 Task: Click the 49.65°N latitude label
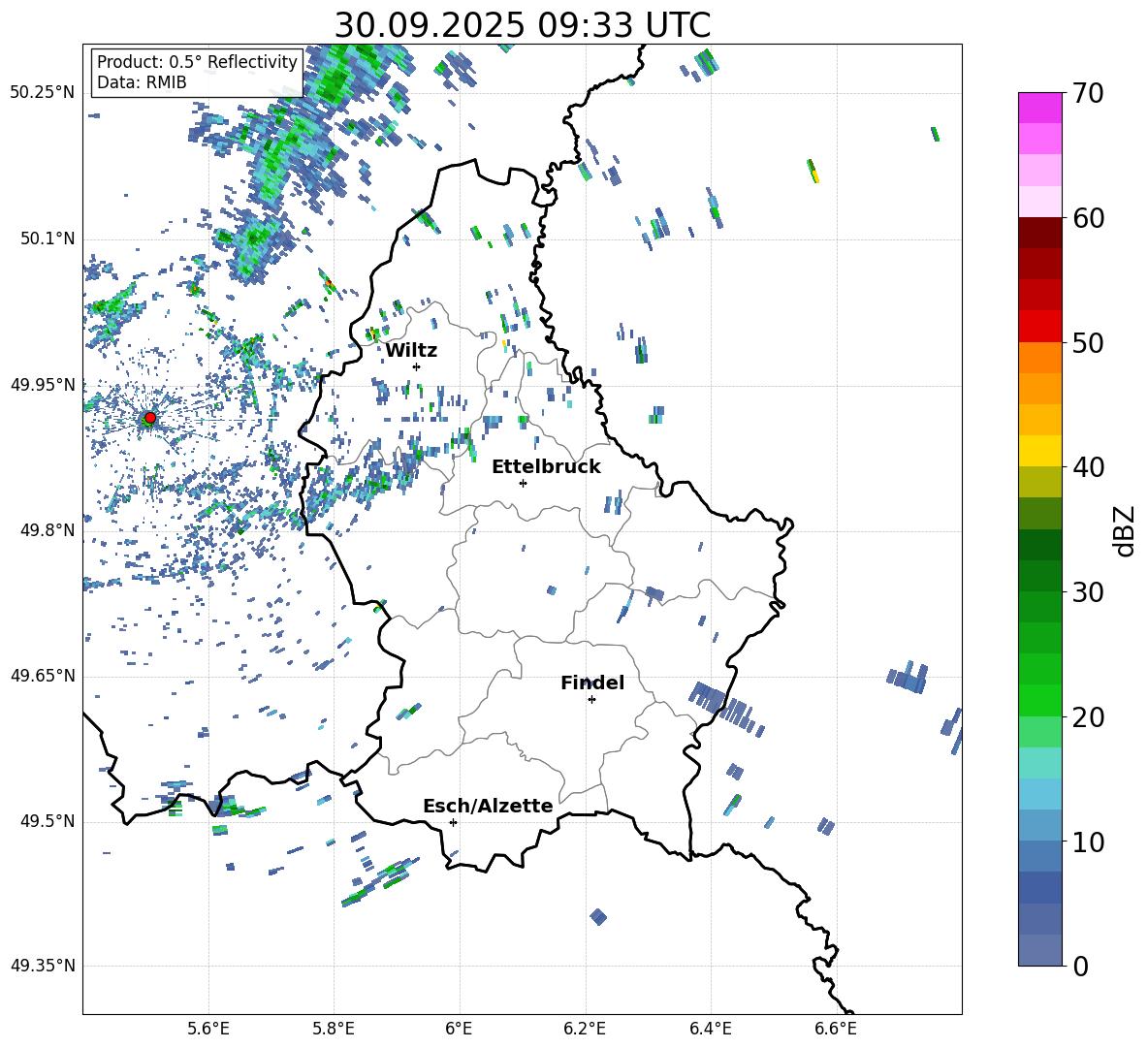click(43, 676)
